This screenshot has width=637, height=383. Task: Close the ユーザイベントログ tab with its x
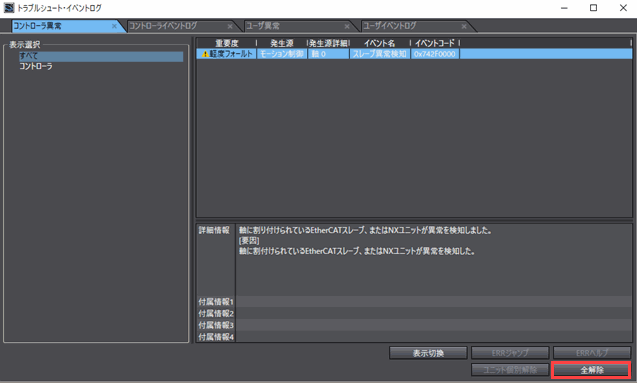(x=464, y=26)
